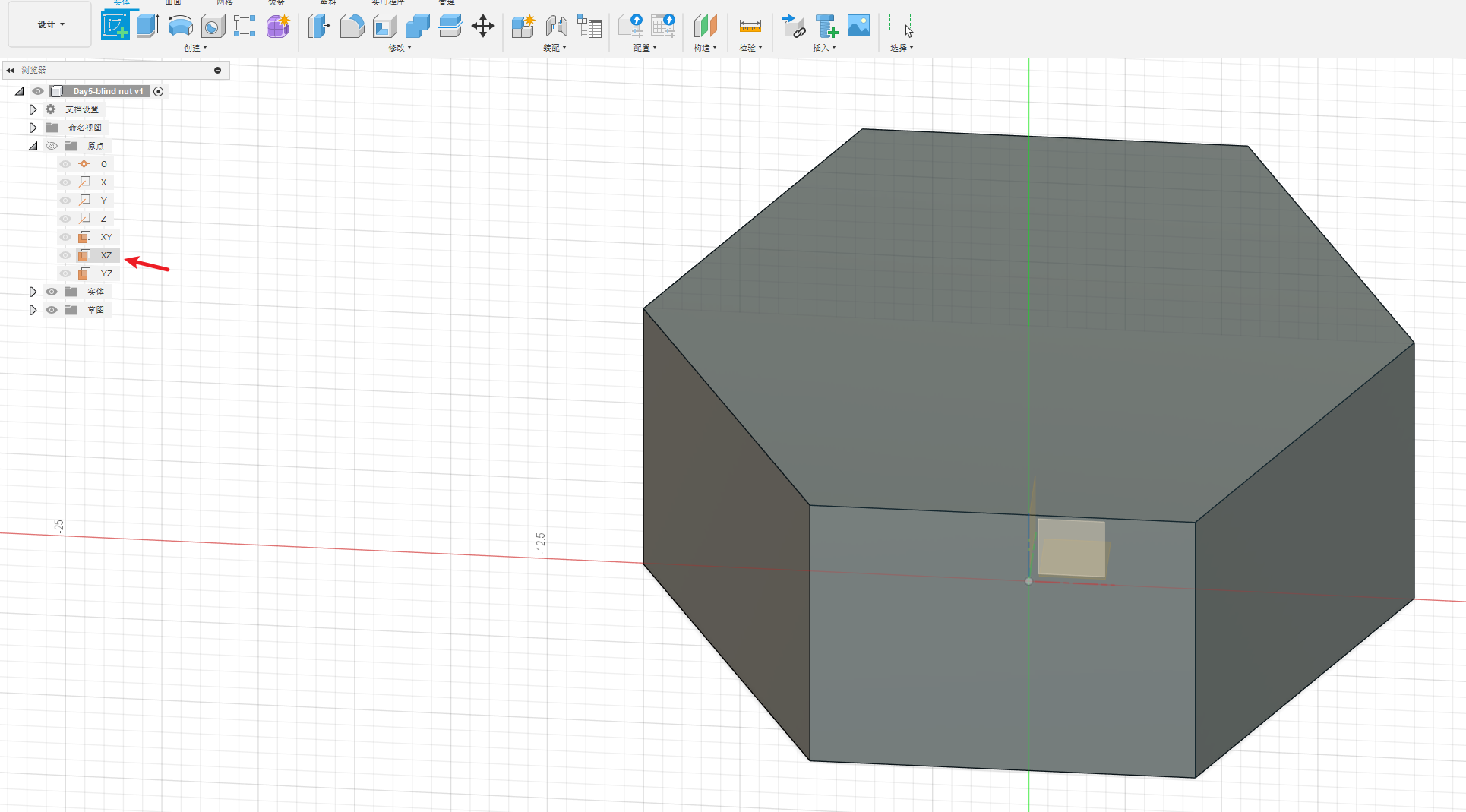Image resolution: width=1466 pixels, height=812 pixels.
Task: Select the XY plane in the browser
Action: [x=106, y=237]
